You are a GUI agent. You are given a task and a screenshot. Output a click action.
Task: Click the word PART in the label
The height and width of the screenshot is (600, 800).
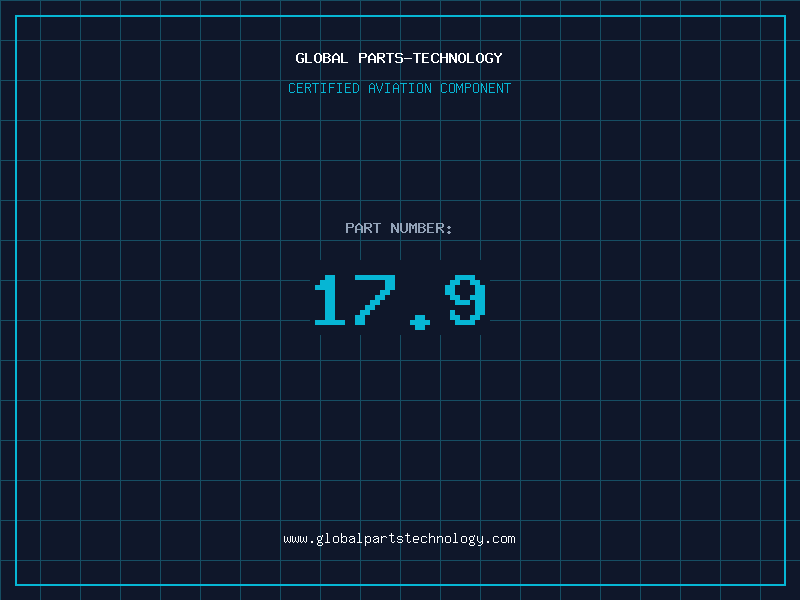click(363, 228)
